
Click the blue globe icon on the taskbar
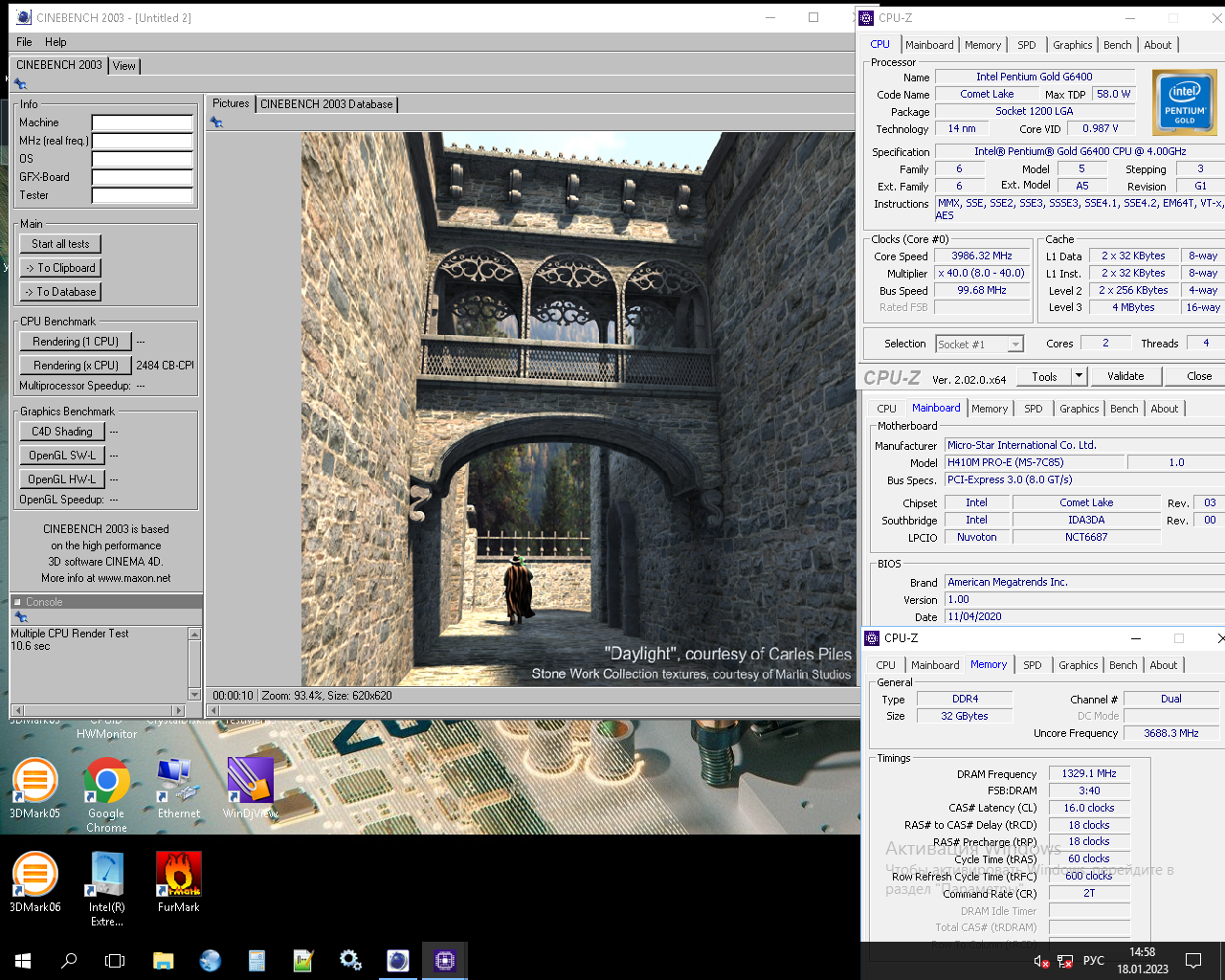click(210, 961)
